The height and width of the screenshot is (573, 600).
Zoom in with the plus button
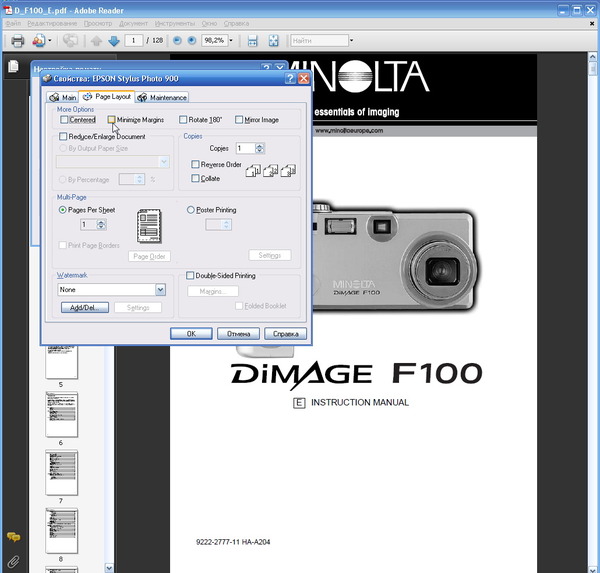click(192, 40)
